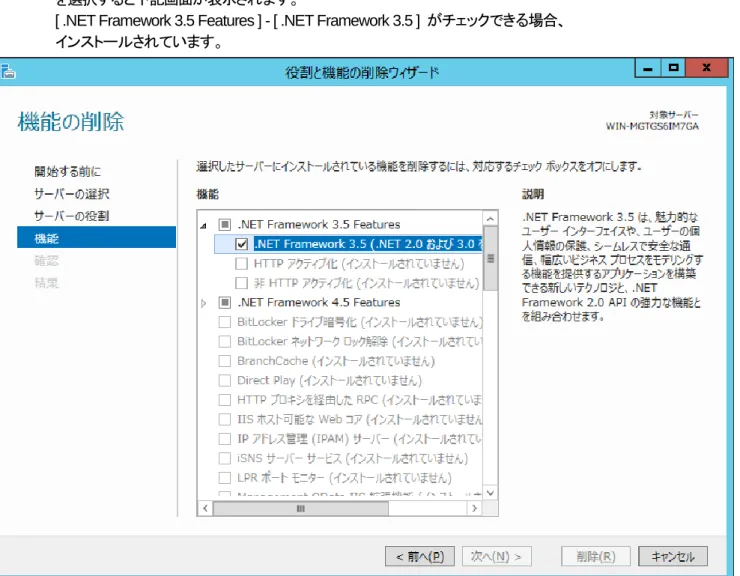Close the wizard with the X button
The height and width of the screenshot is (576, 740).
click(x=706, y=68)
